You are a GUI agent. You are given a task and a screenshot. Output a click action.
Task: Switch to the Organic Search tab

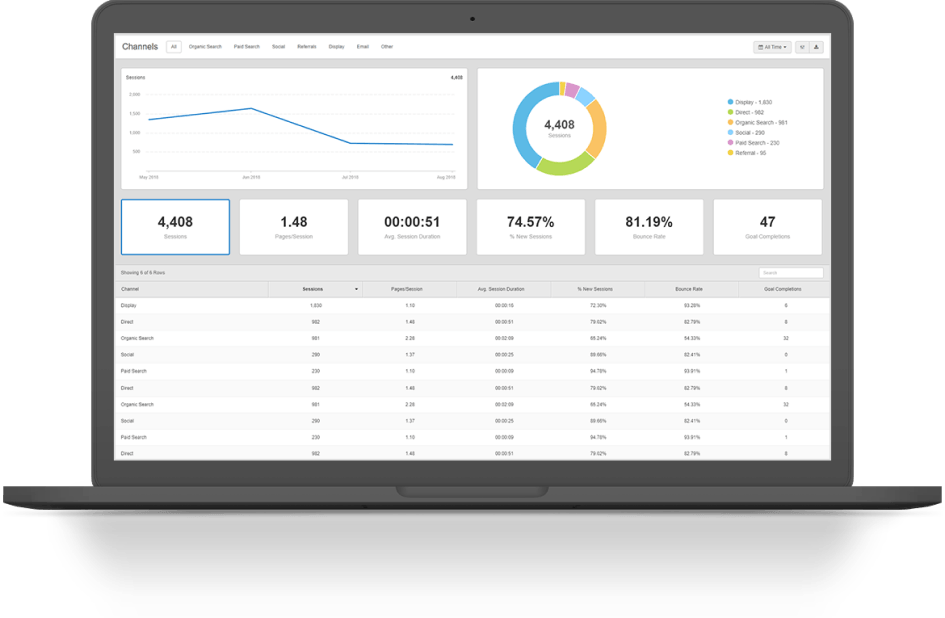tap(205, 46)
